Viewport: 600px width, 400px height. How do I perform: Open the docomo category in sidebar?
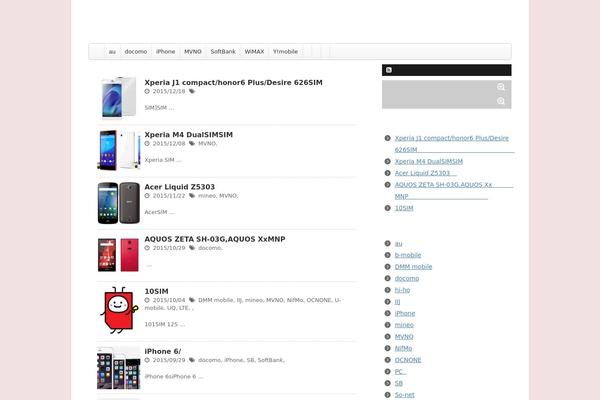[x=407, y=278]
